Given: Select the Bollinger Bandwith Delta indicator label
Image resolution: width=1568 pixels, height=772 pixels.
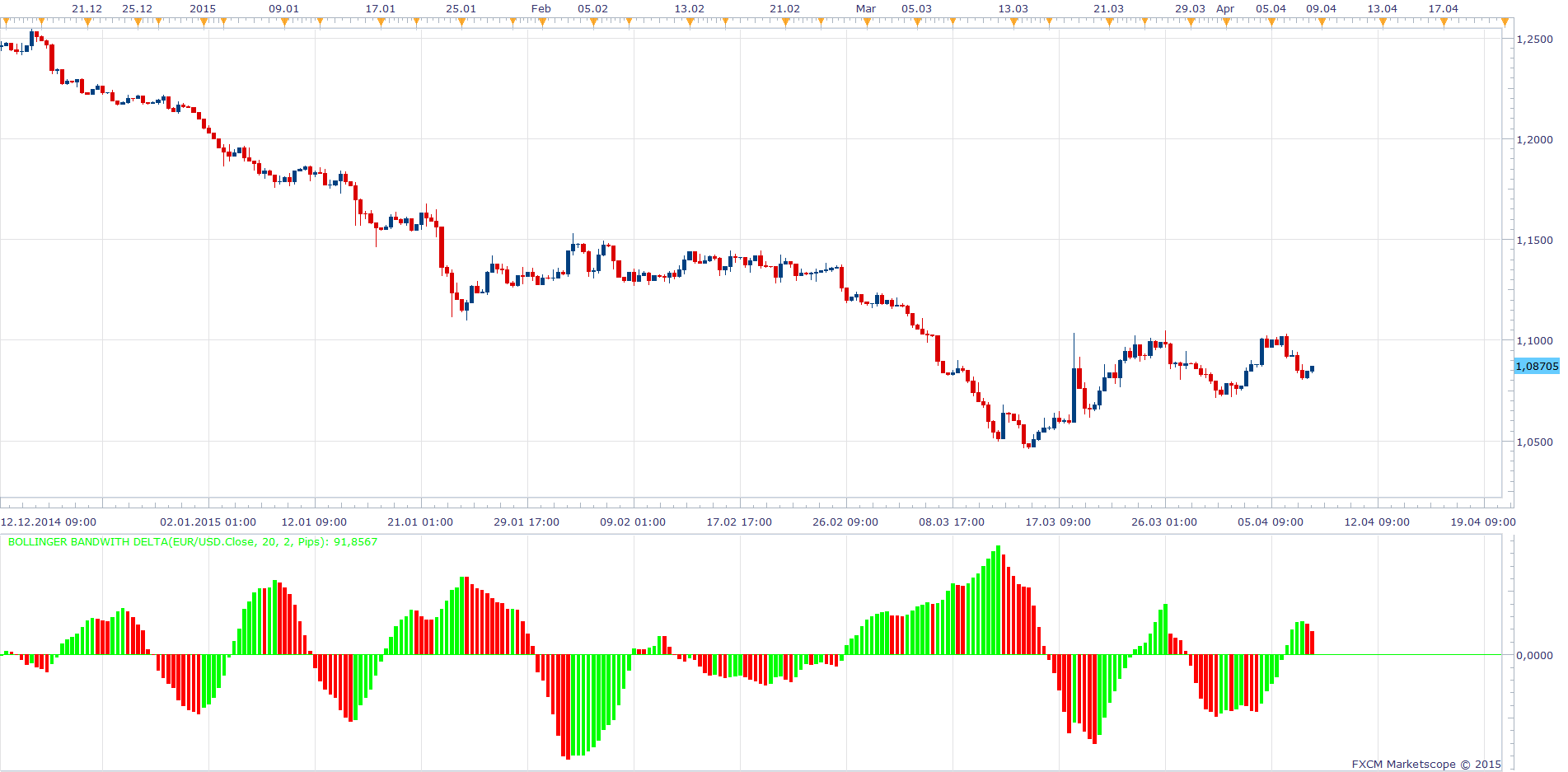Looking at the screenshot, I should 193,542.
